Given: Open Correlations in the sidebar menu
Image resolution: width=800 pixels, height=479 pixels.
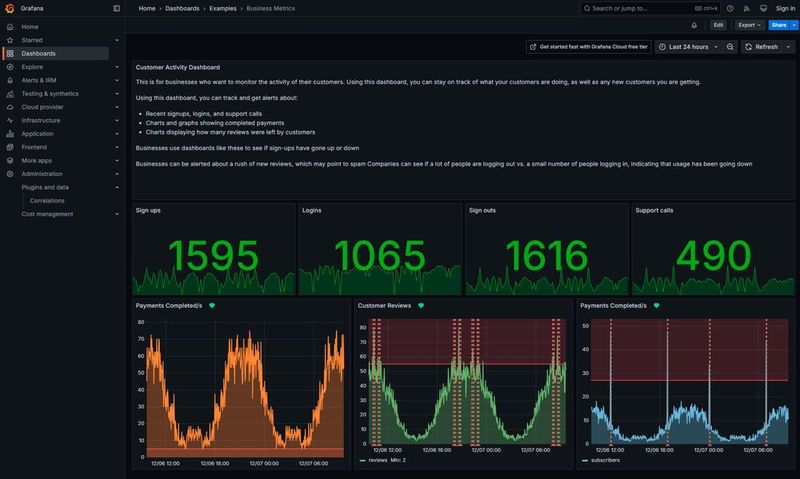Looking at the screenshot, I should coord(47,200).
